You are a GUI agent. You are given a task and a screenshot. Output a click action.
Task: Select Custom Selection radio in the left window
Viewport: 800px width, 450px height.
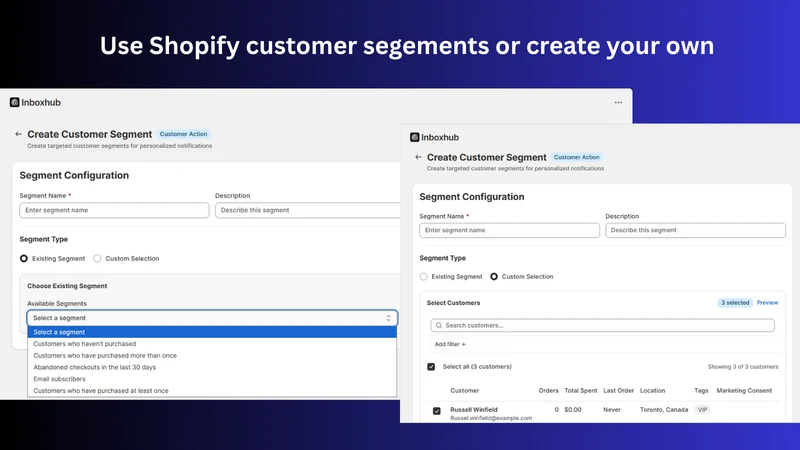97,259
